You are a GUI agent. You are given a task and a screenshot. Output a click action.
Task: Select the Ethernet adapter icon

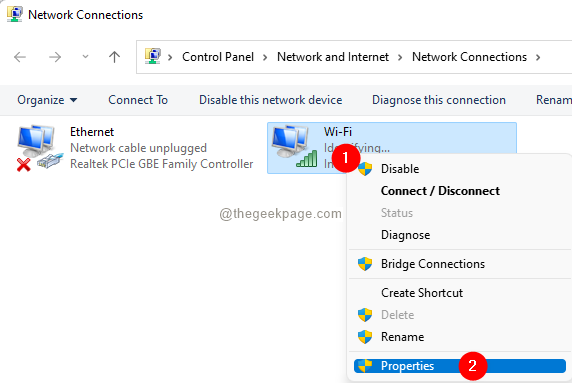[x=39, y=148]
